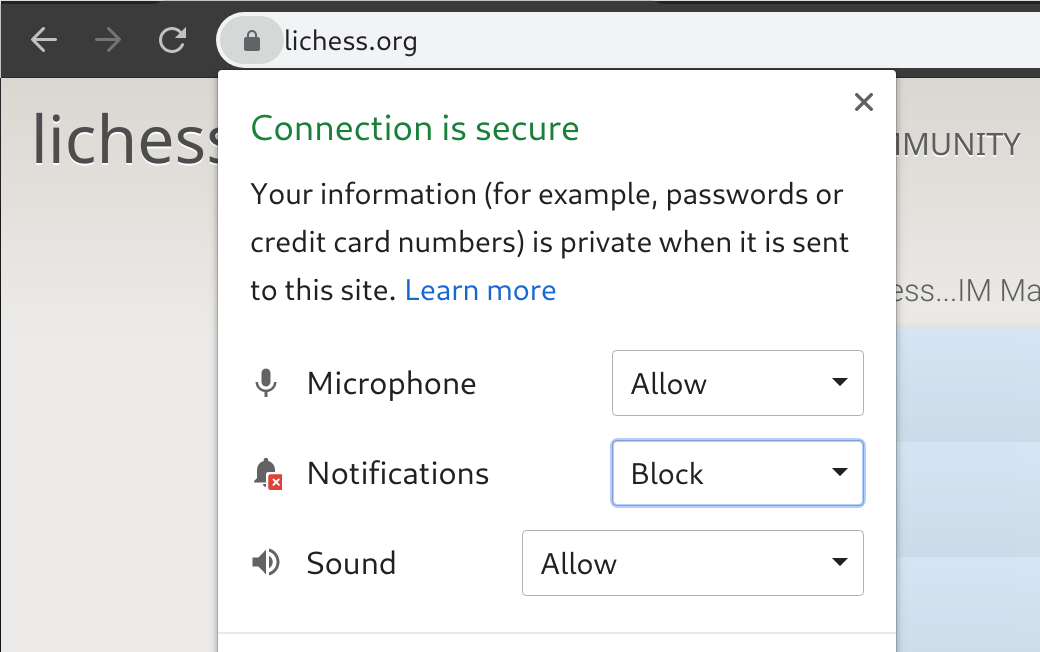
Task: Click the blocked notifications bell icon
Action: pyautogui.click(x=267, y=473)
